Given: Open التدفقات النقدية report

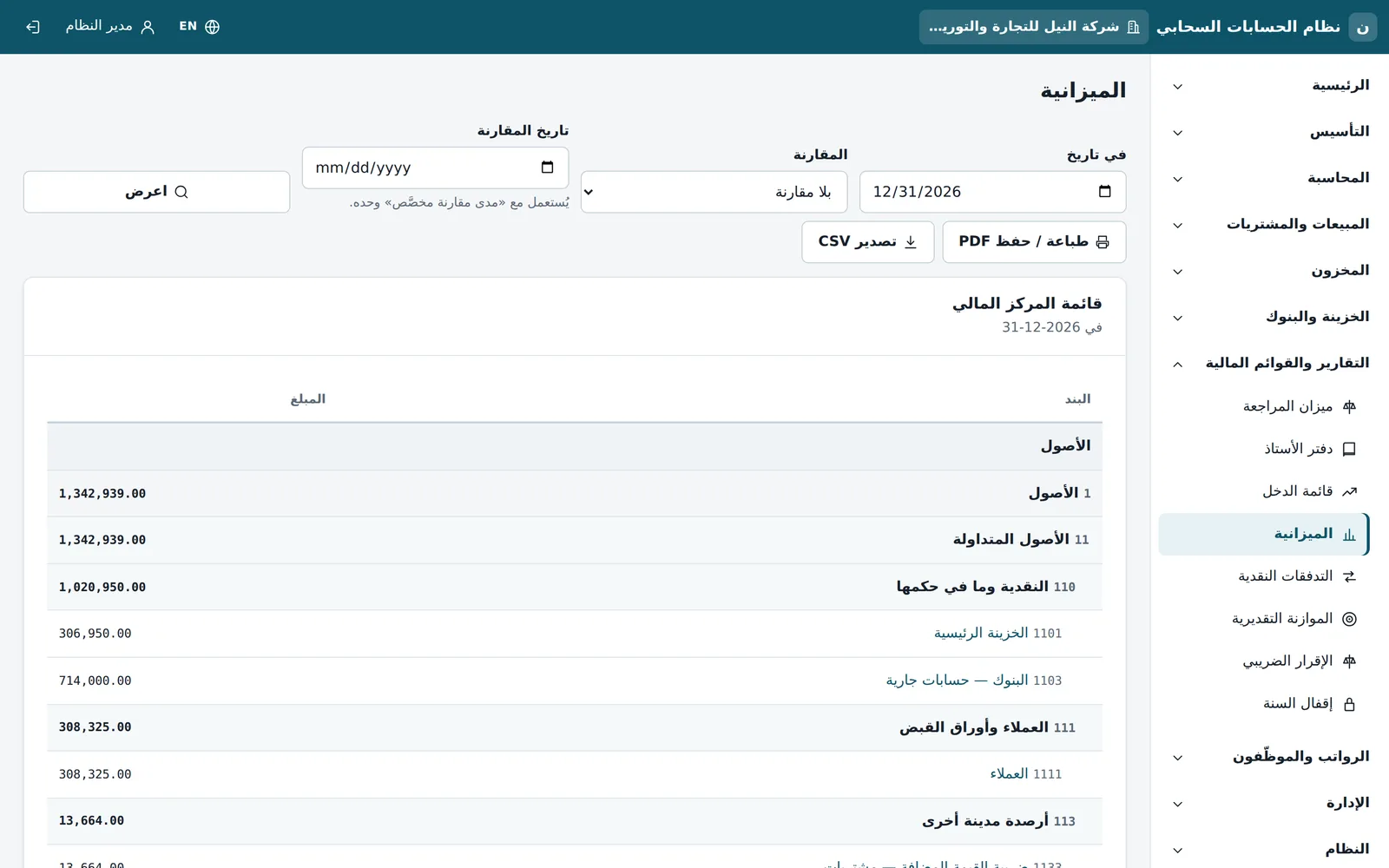Looking at the screenshot, I should pyautogui.click(x=1264, y=576).
